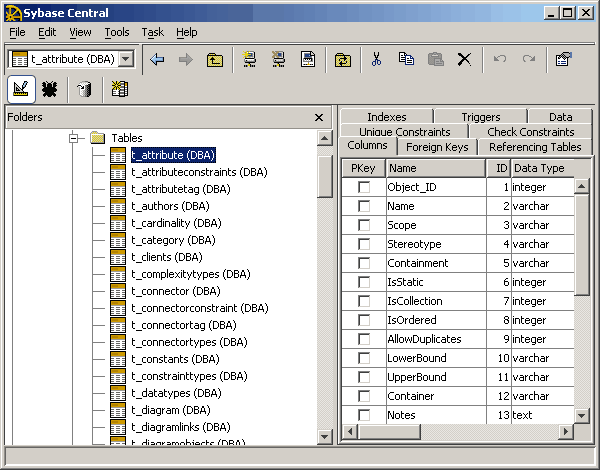This screenshot has width=600, height=470.
Task: Sort by the Name column header
Action: pyautogui.click(x=435, y=168)
